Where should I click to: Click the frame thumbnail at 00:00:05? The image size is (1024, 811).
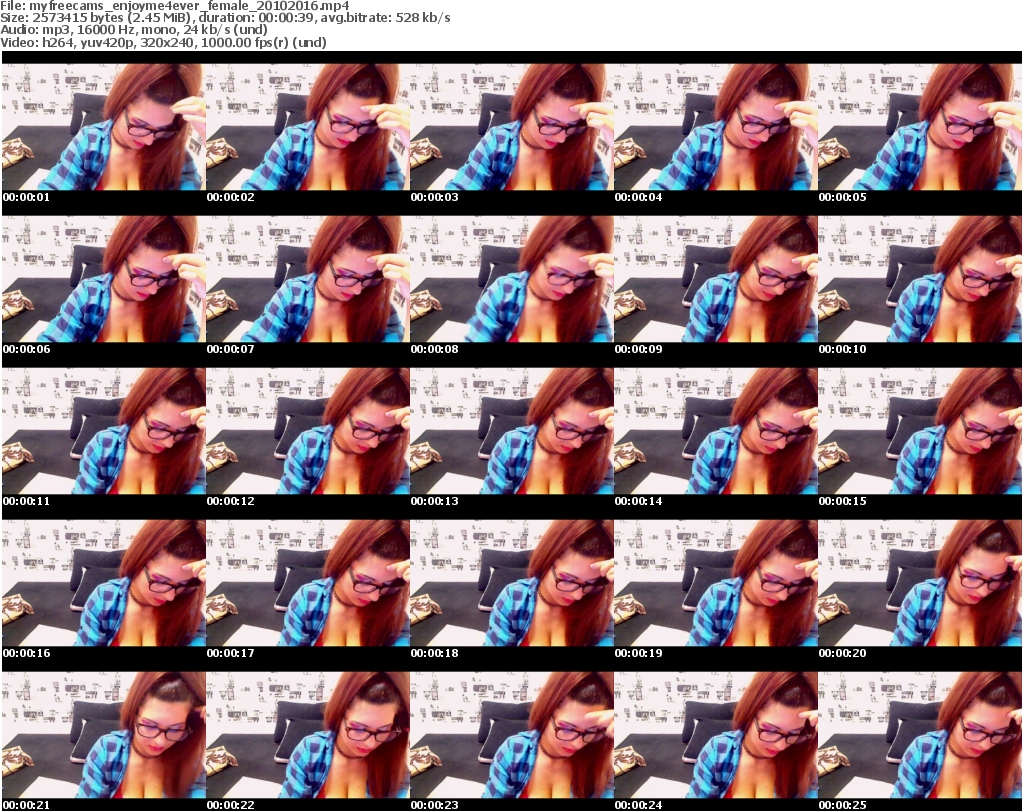[x=920, y=127]
